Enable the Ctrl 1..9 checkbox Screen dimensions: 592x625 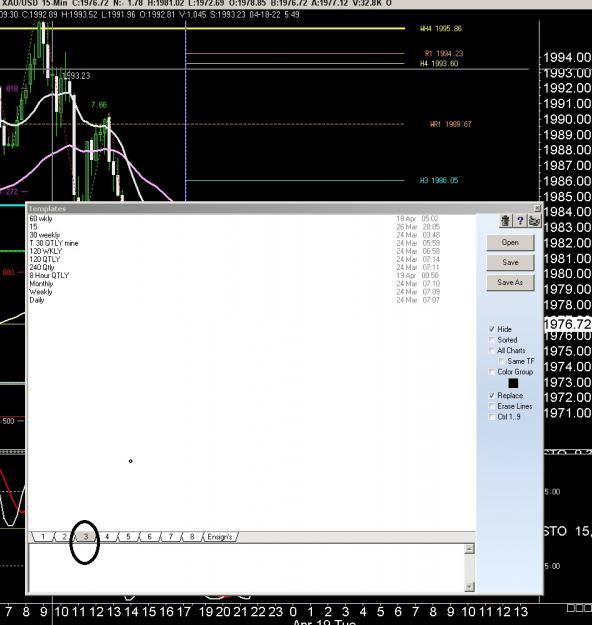[492, 417]
